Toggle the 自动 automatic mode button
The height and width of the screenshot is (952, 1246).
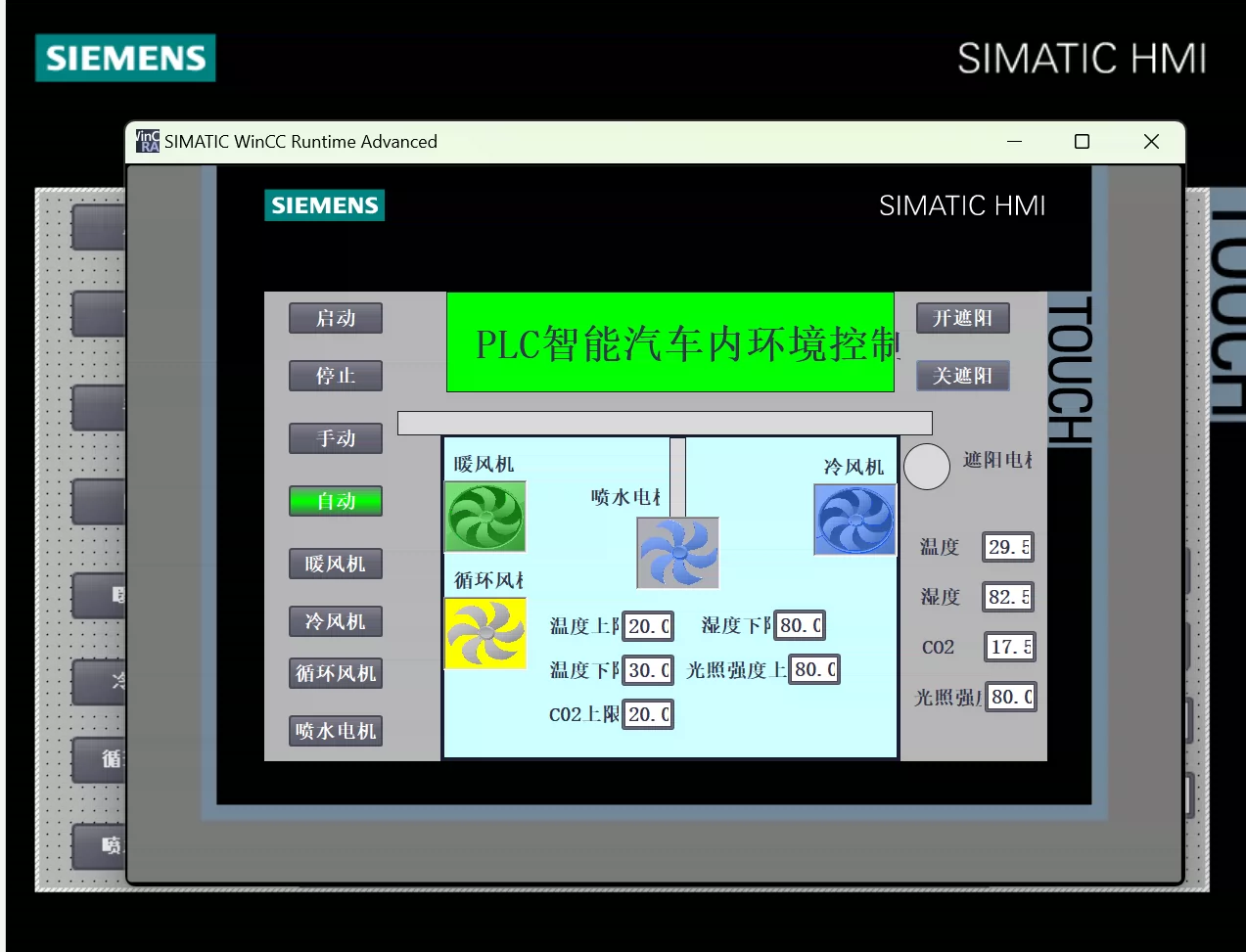336,501
